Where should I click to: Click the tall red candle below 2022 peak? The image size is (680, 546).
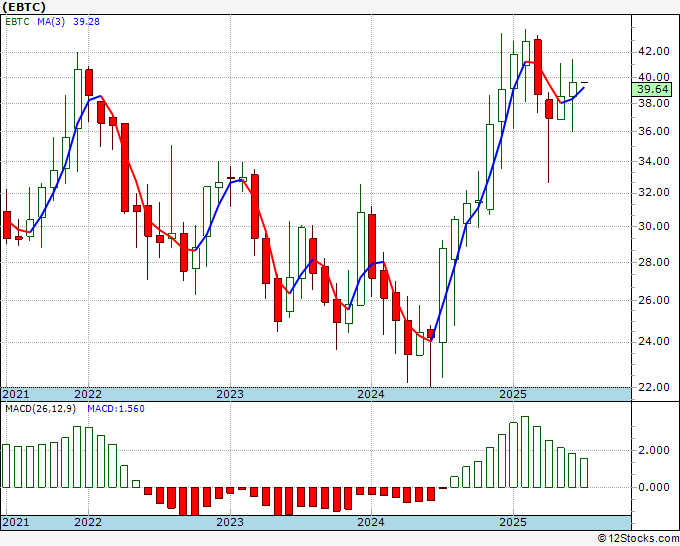[x=125, y=167]
